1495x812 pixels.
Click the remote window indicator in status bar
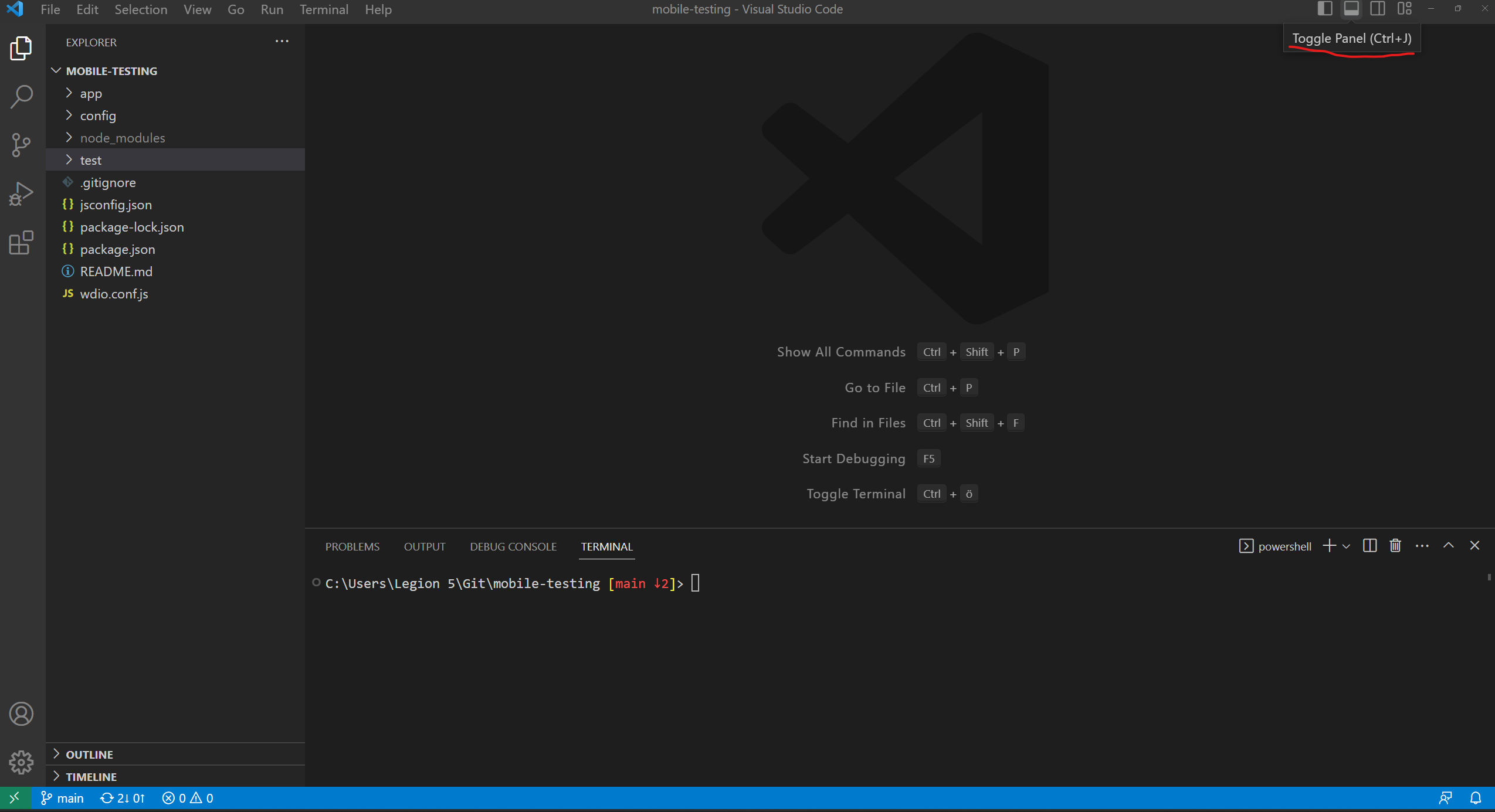pos(15,798)
